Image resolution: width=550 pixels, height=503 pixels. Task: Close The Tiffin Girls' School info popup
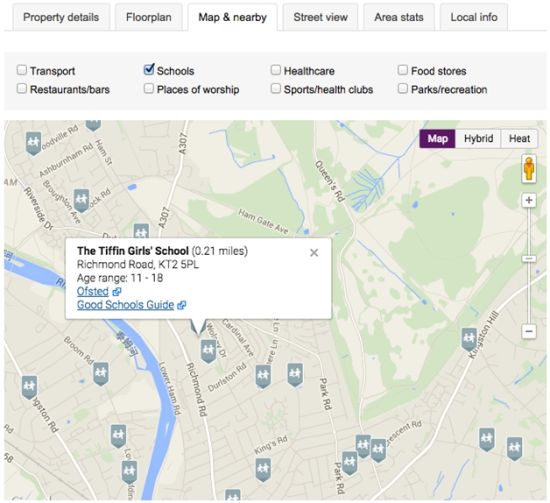point(314,253)
